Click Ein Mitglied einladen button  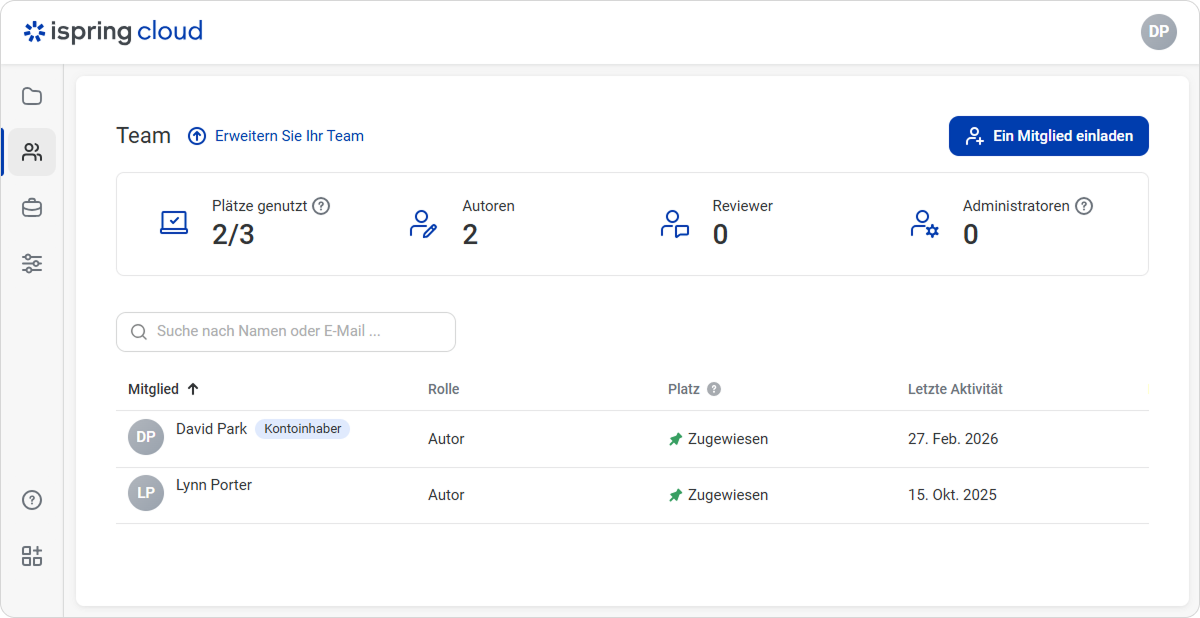coord(1049,136)
